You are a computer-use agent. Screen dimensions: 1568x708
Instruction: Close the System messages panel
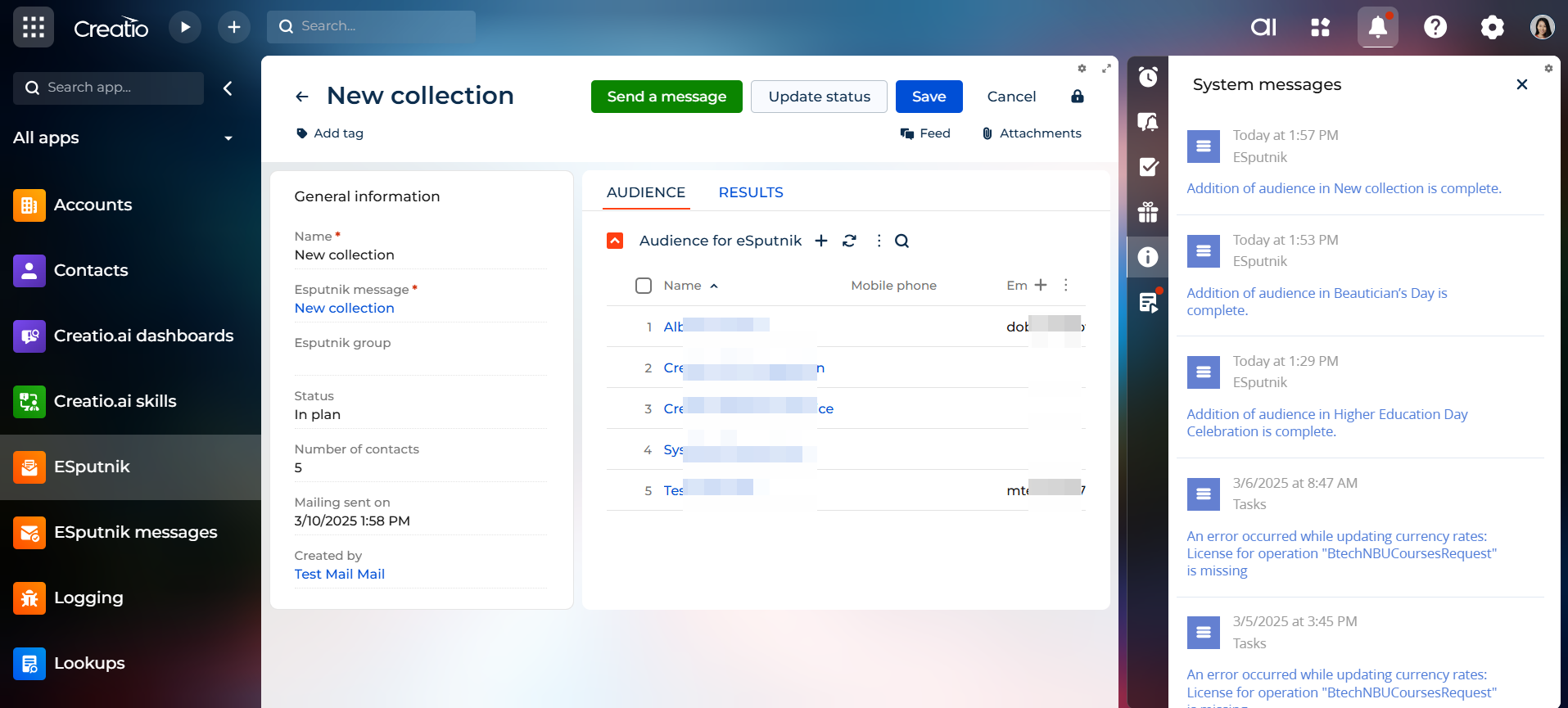click(1522, 84)
